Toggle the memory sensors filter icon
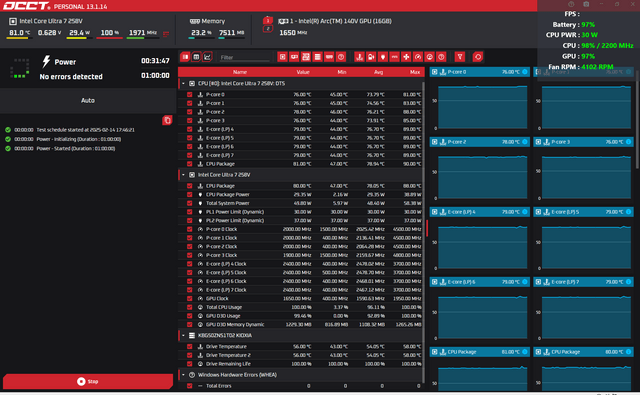This screenshot has height=395, width=640. tap(329, 57)
